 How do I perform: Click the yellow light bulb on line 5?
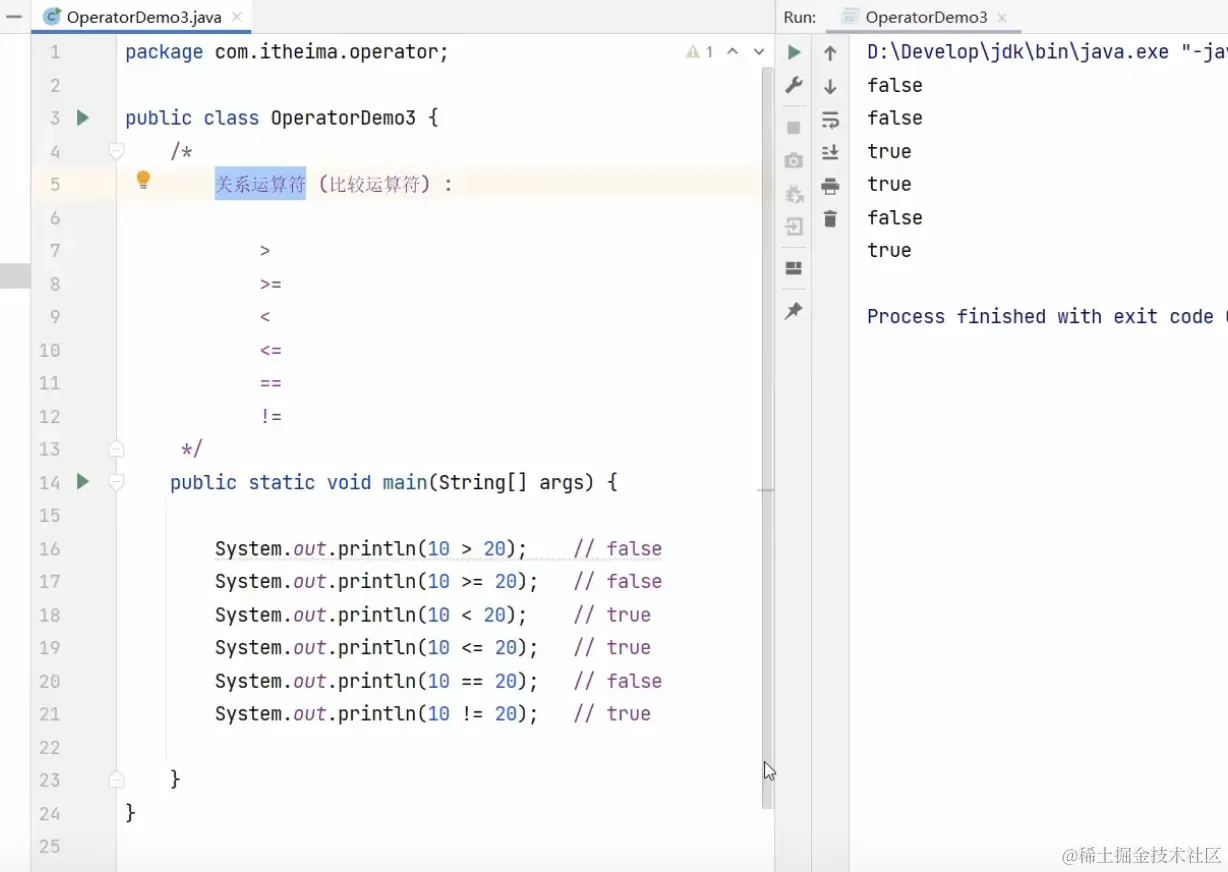[x=143, y=180]
